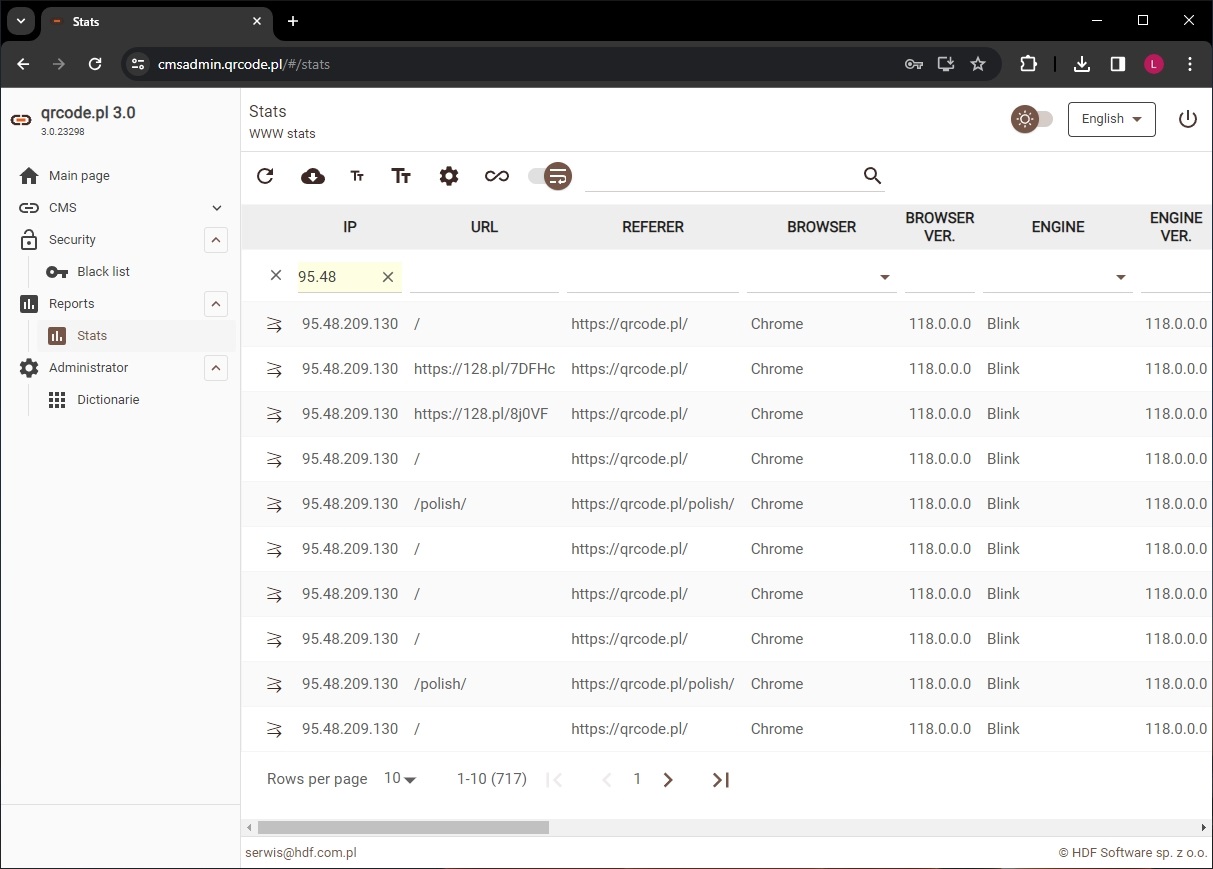Toggle the filter row switch in the toolbar

click(550, 176)
